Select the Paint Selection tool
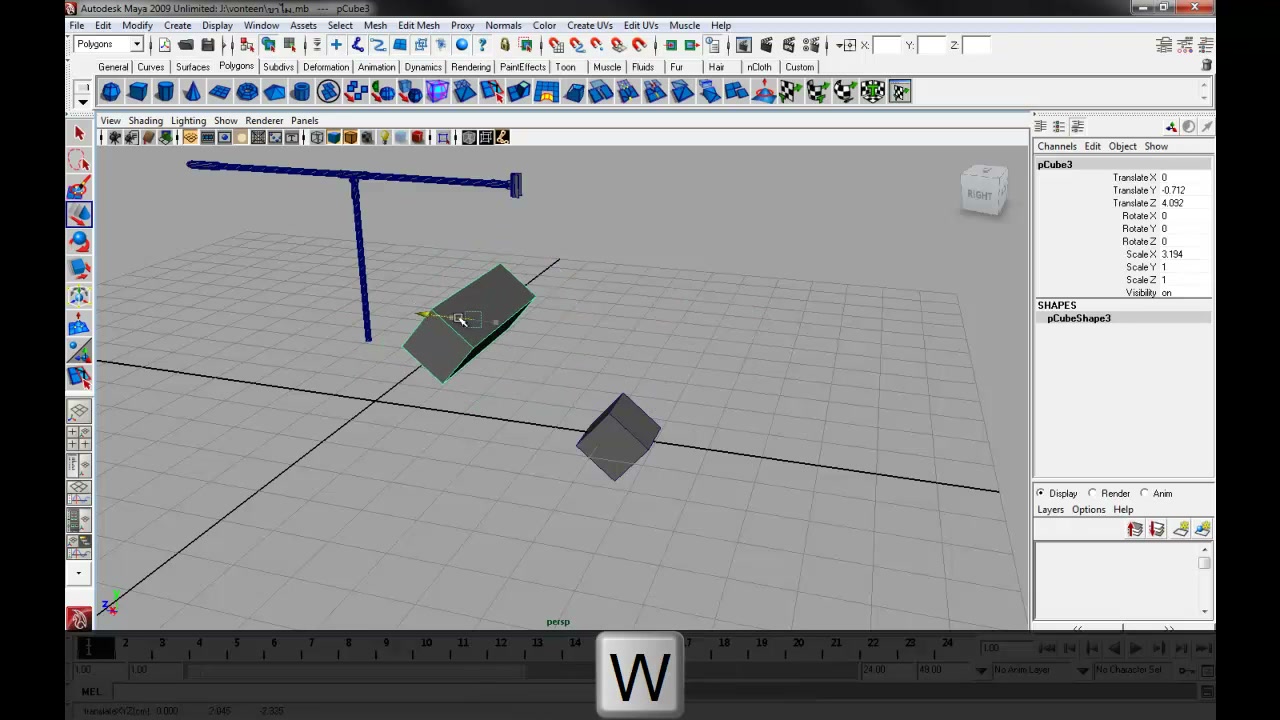 pos(79,188)
